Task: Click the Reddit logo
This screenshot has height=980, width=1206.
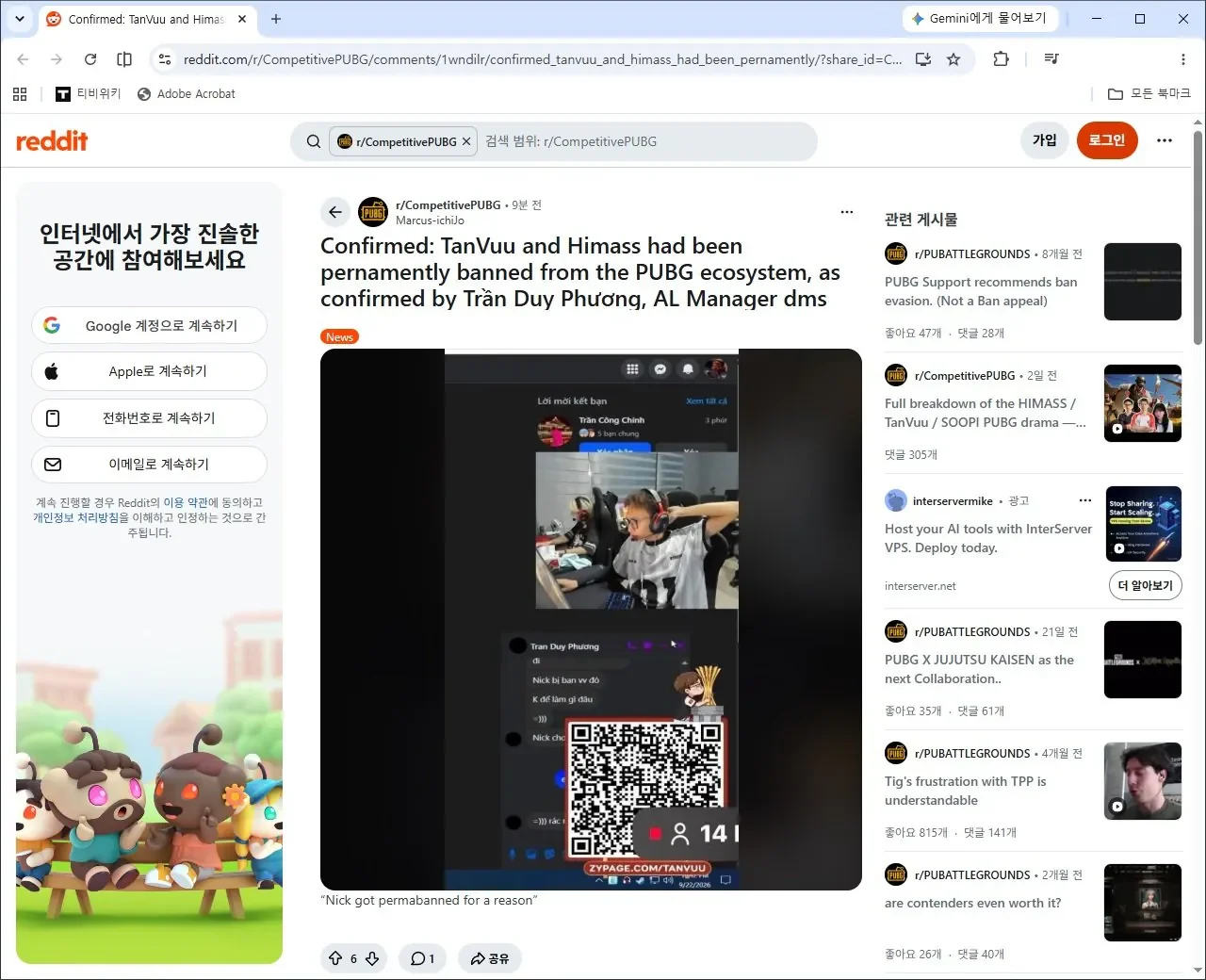Action: click(52, 141)
